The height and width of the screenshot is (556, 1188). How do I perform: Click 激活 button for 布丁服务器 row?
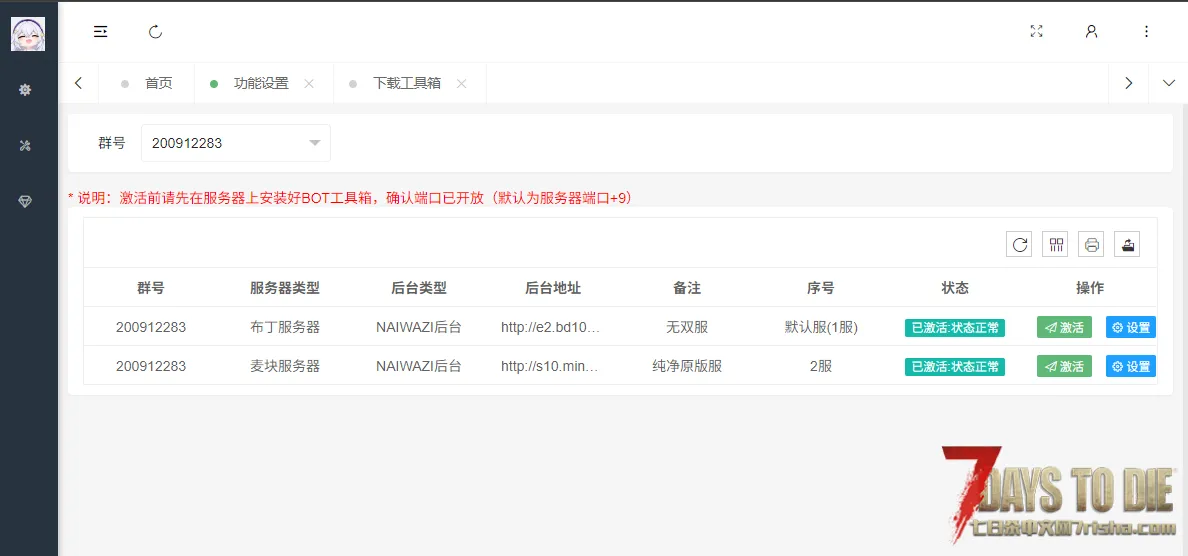(x=1064, y=327)
